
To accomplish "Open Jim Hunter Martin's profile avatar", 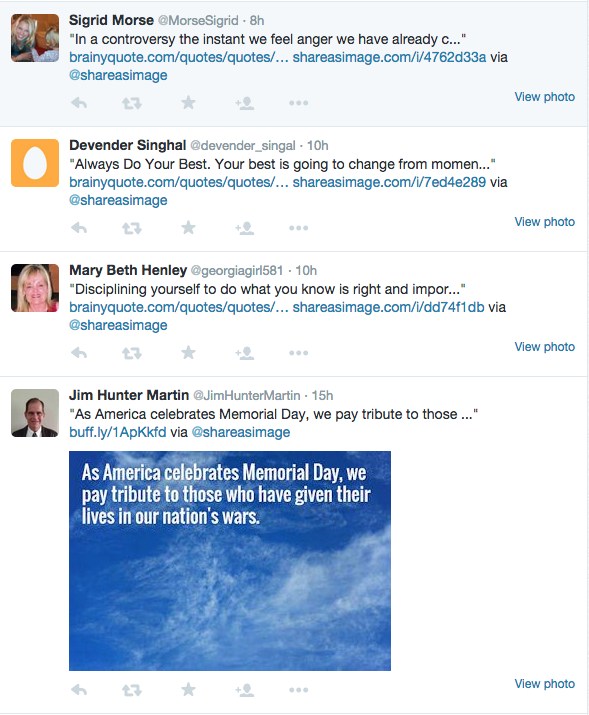I will point(35,413).
